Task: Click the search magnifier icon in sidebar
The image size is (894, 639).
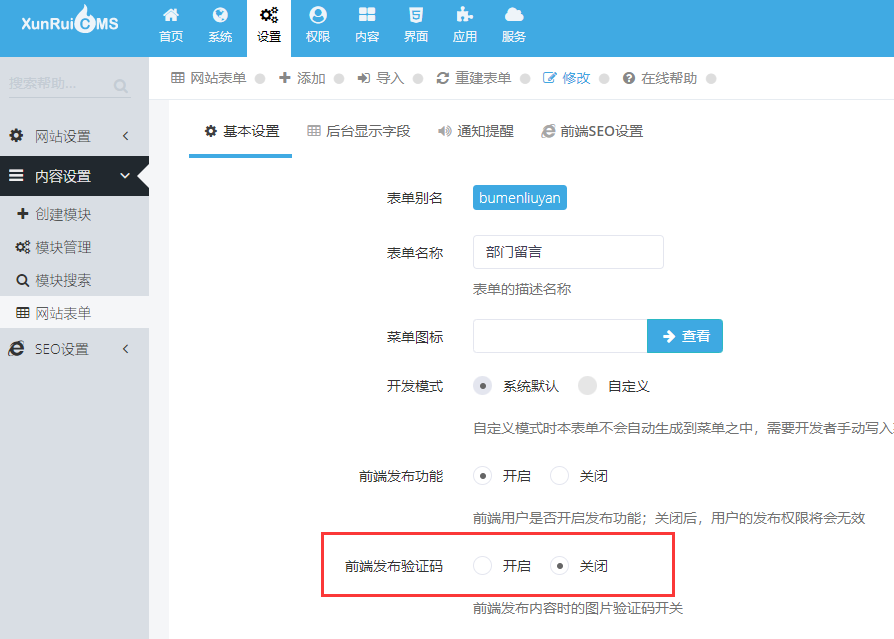Action: tap(121, 86)
